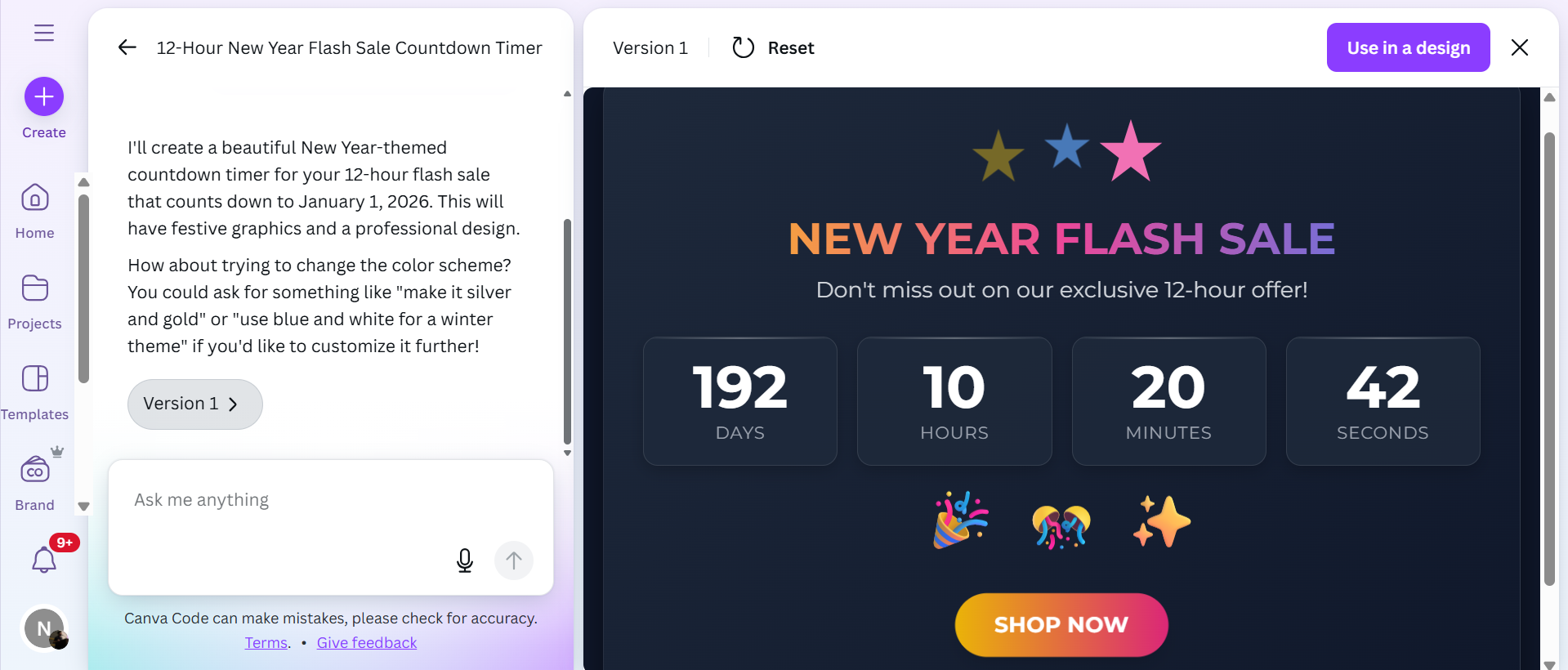Click the Ask me anything input field
Viewport: 1568px width, 670px height.
pos(286,500)
